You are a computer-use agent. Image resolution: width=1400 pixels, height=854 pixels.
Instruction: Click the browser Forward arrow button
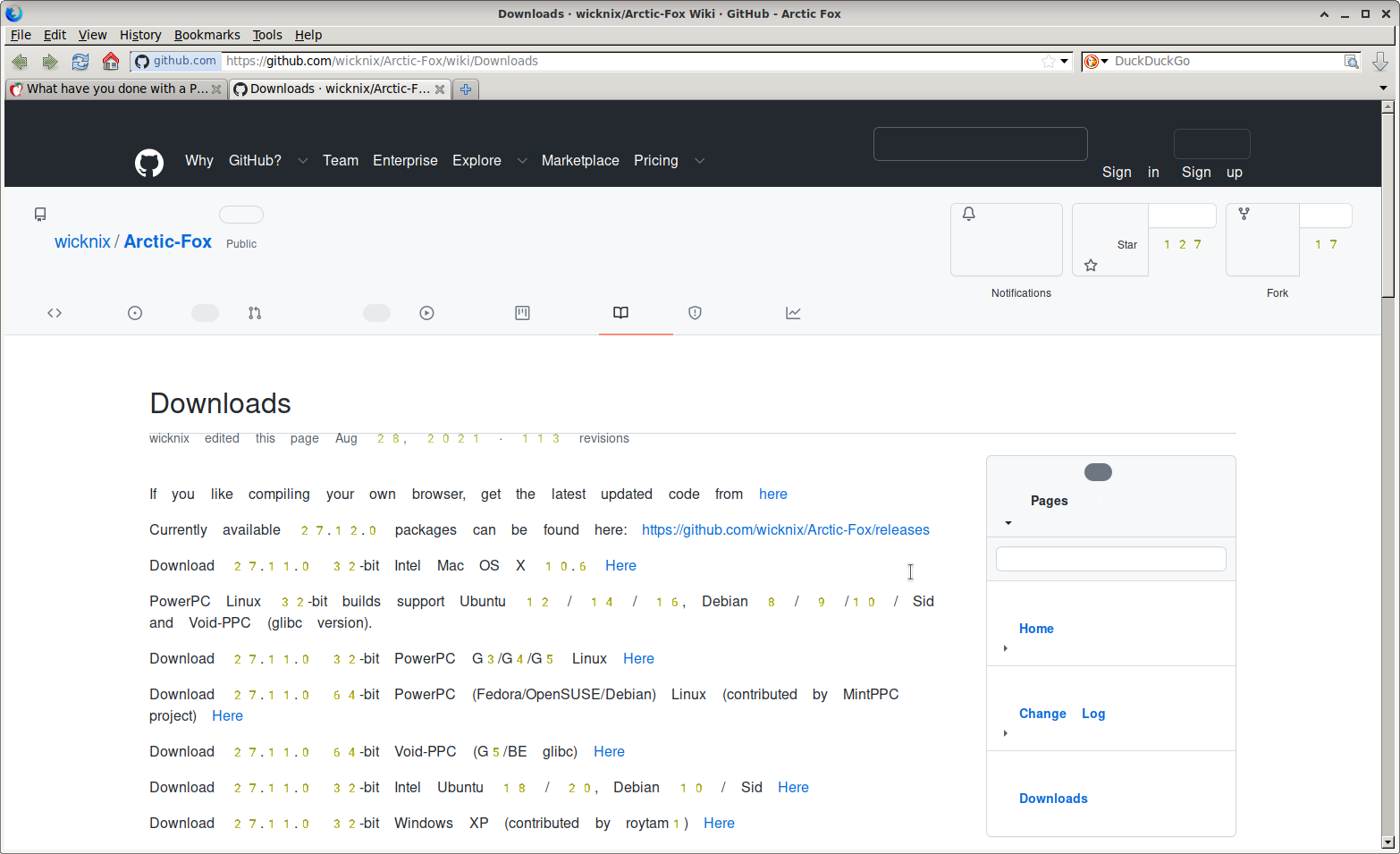tap(50, 62)
